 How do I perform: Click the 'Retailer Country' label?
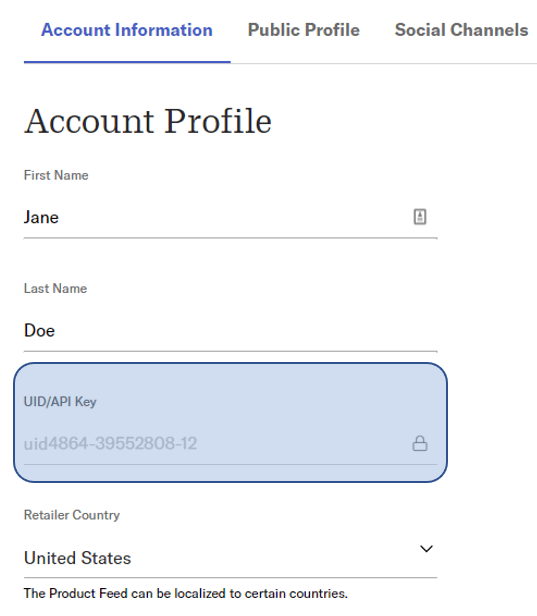click(72, 515)
